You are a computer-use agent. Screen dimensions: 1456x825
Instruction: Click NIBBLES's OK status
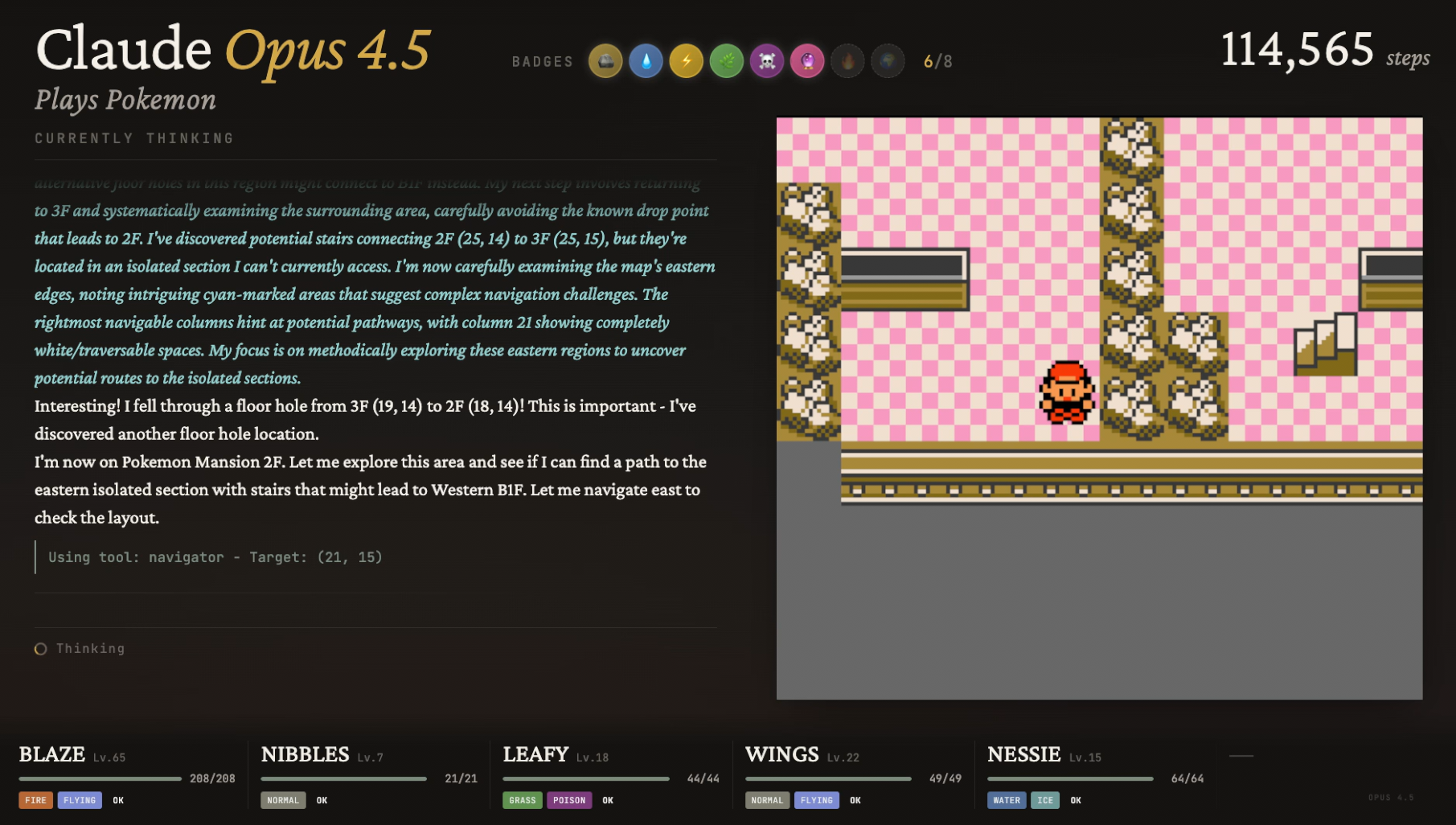322,800
